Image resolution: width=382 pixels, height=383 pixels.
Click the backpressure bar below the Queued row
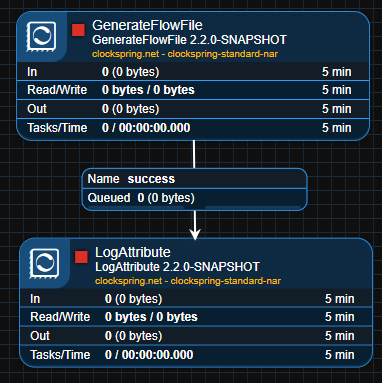[x=194, y=207]
